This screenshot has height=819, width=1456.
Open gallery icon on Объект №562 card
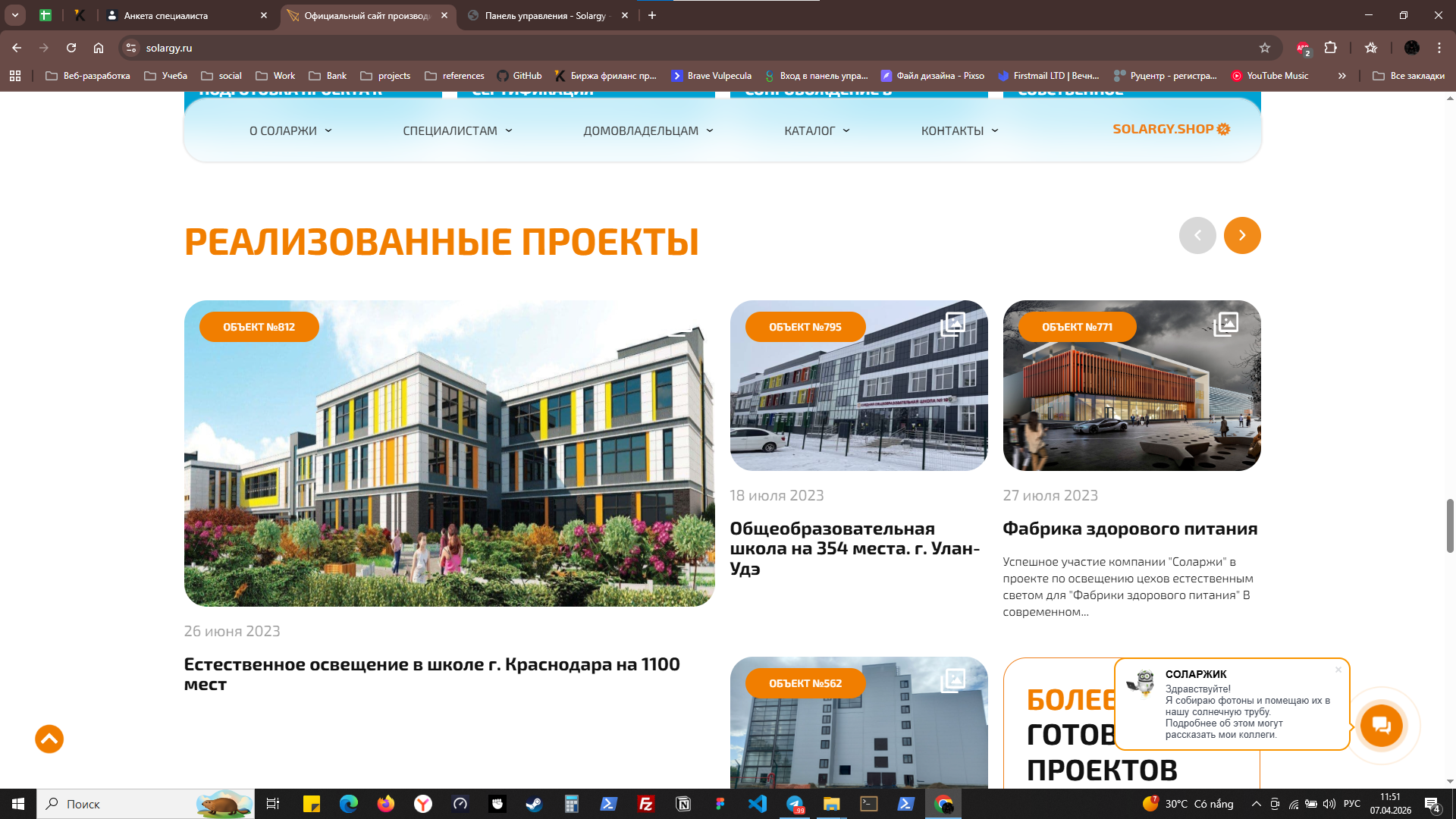tap(952, 680)
